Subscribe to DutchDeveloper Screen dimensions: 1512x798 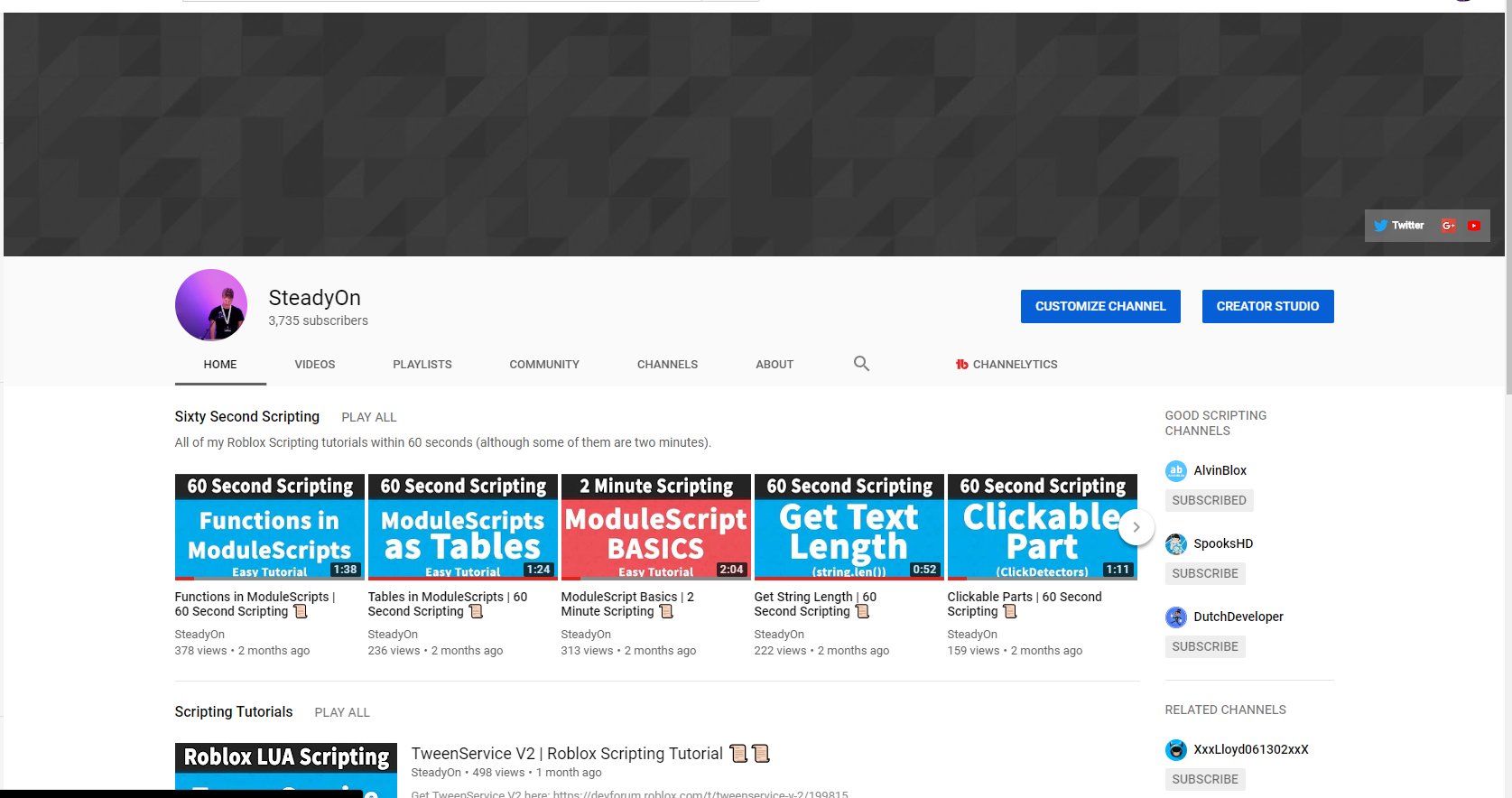pyautogui.click(x=1205, y=646)
